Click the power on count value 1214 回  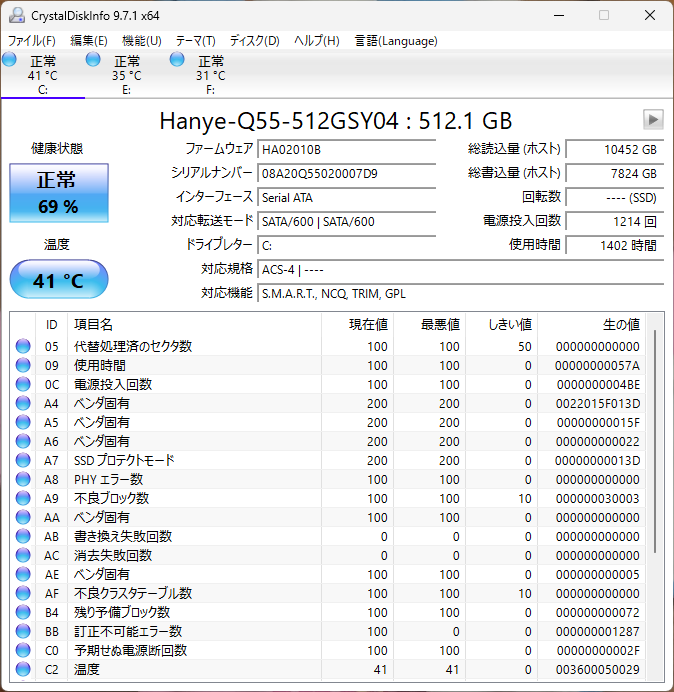point(614,221)
